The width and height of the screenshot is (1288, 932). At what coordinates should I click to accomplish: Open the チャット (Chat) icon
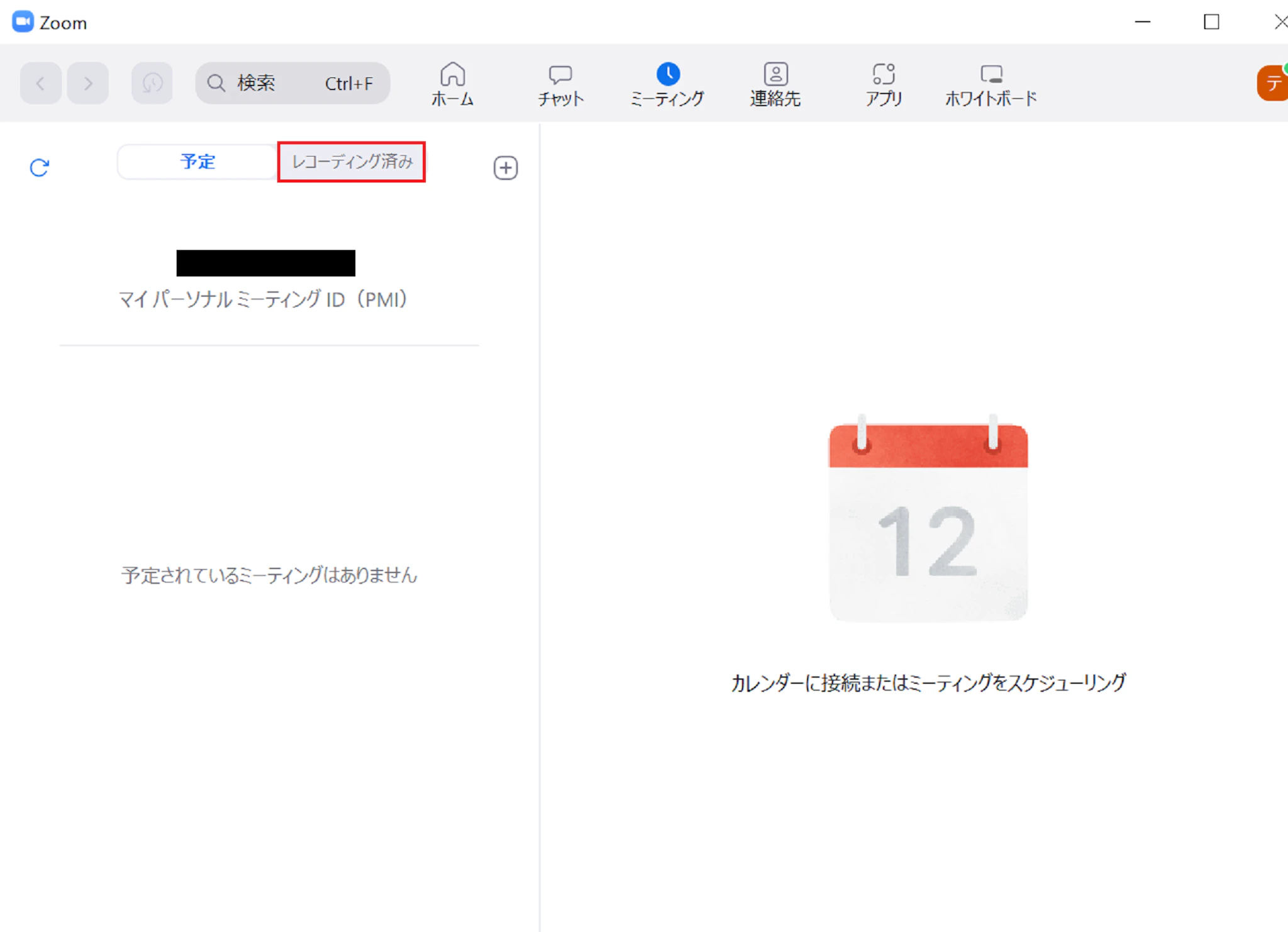(x=560, y=75)
